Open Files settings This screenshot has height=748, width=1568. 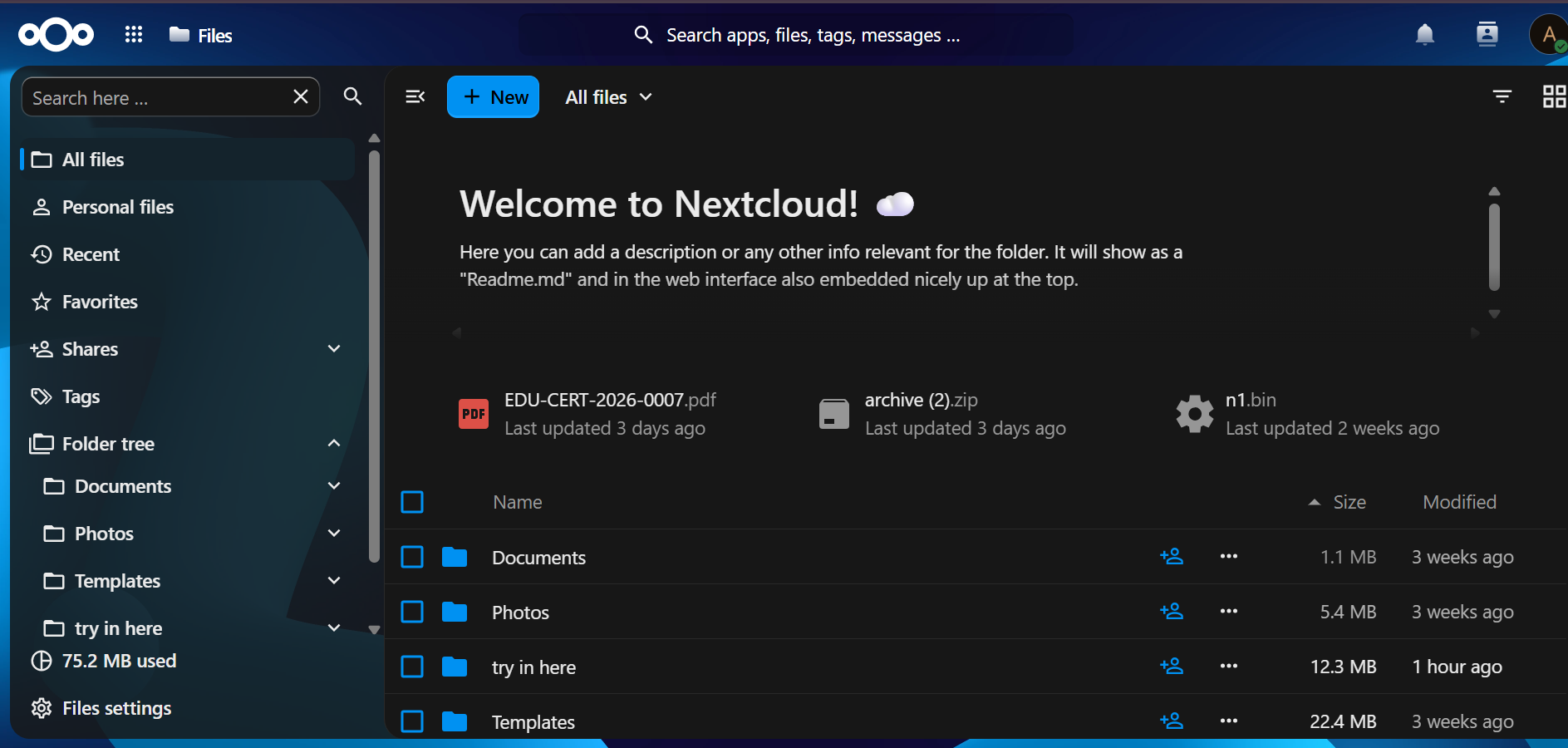click(x=101, y=708)
